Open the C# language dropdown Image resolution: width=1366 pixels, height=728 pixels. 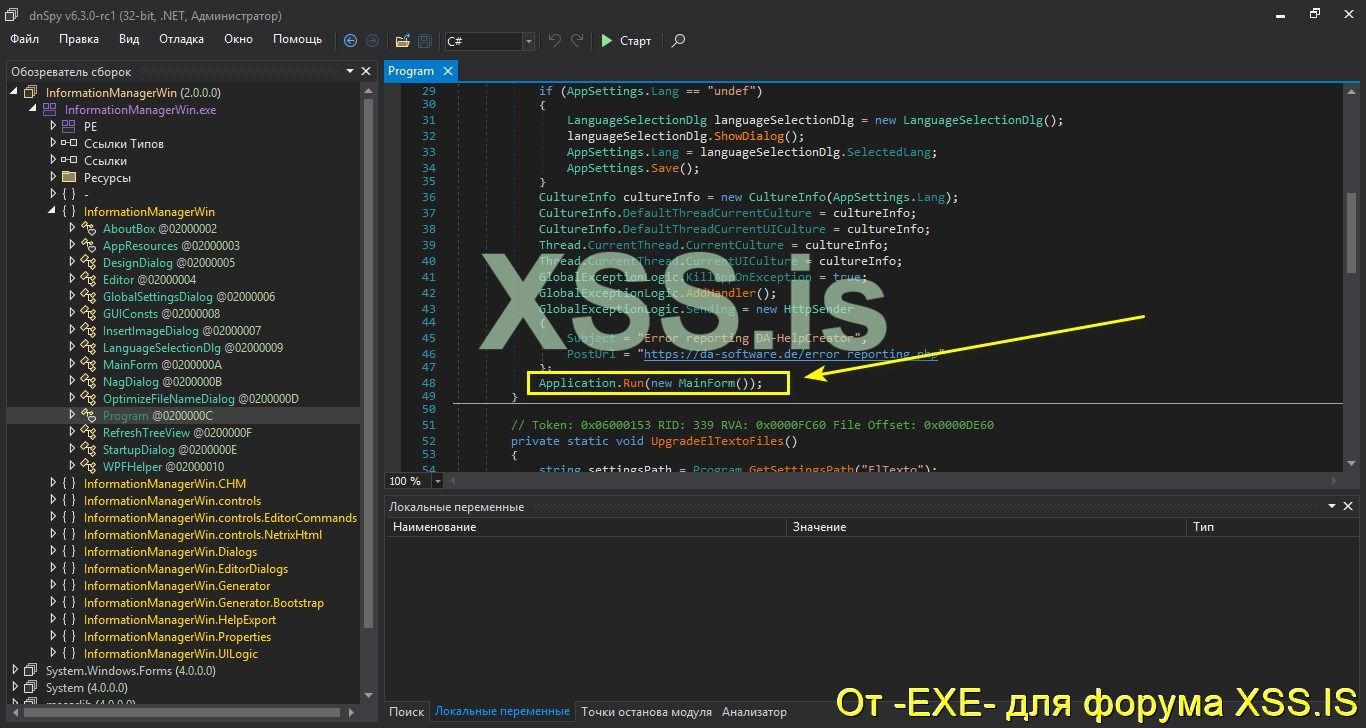coord(527,41)
